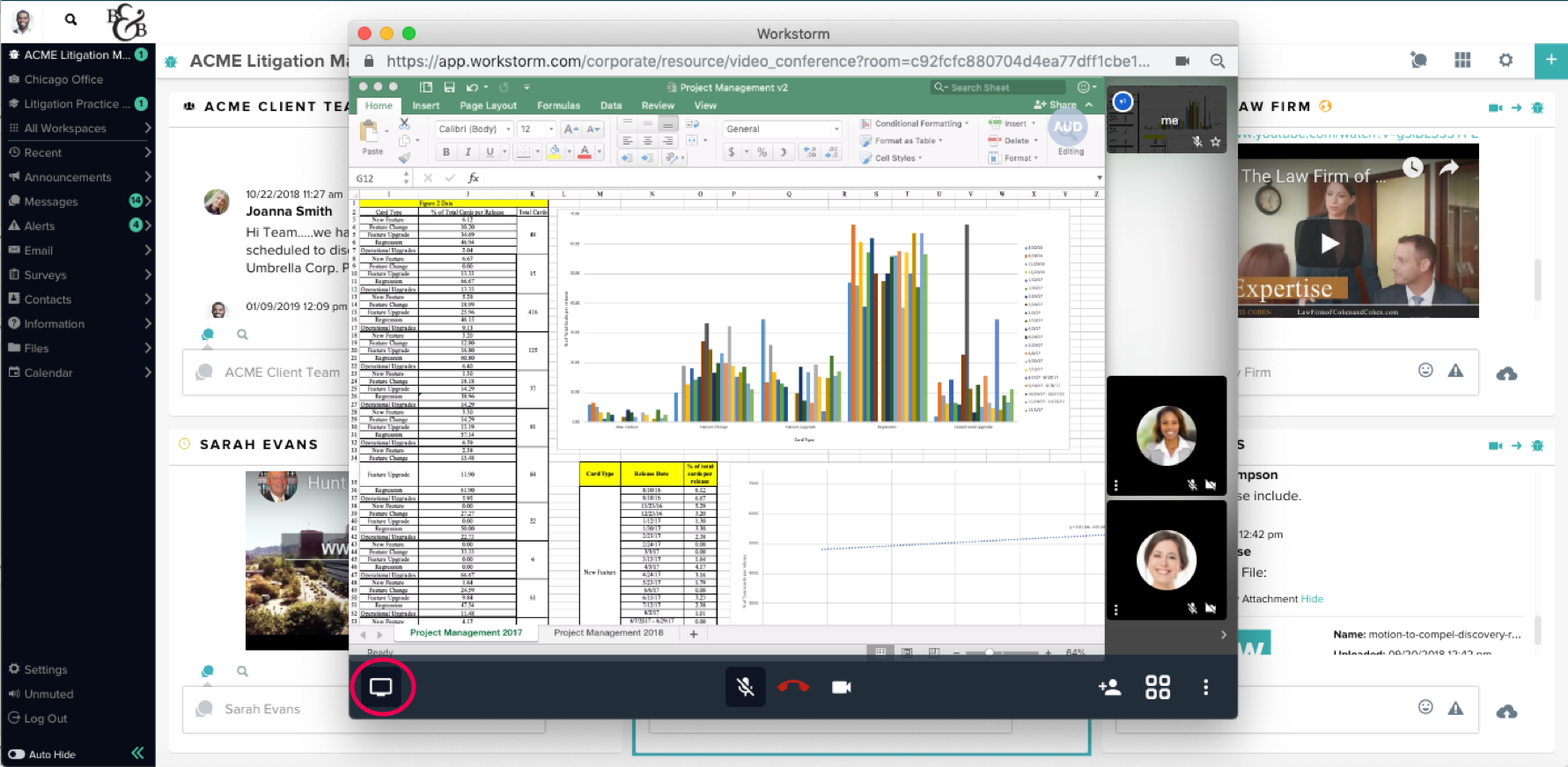Collapse the sidebar with the double chevron
The height and width of the screenshot is (767, 1568).
[137, 753]
